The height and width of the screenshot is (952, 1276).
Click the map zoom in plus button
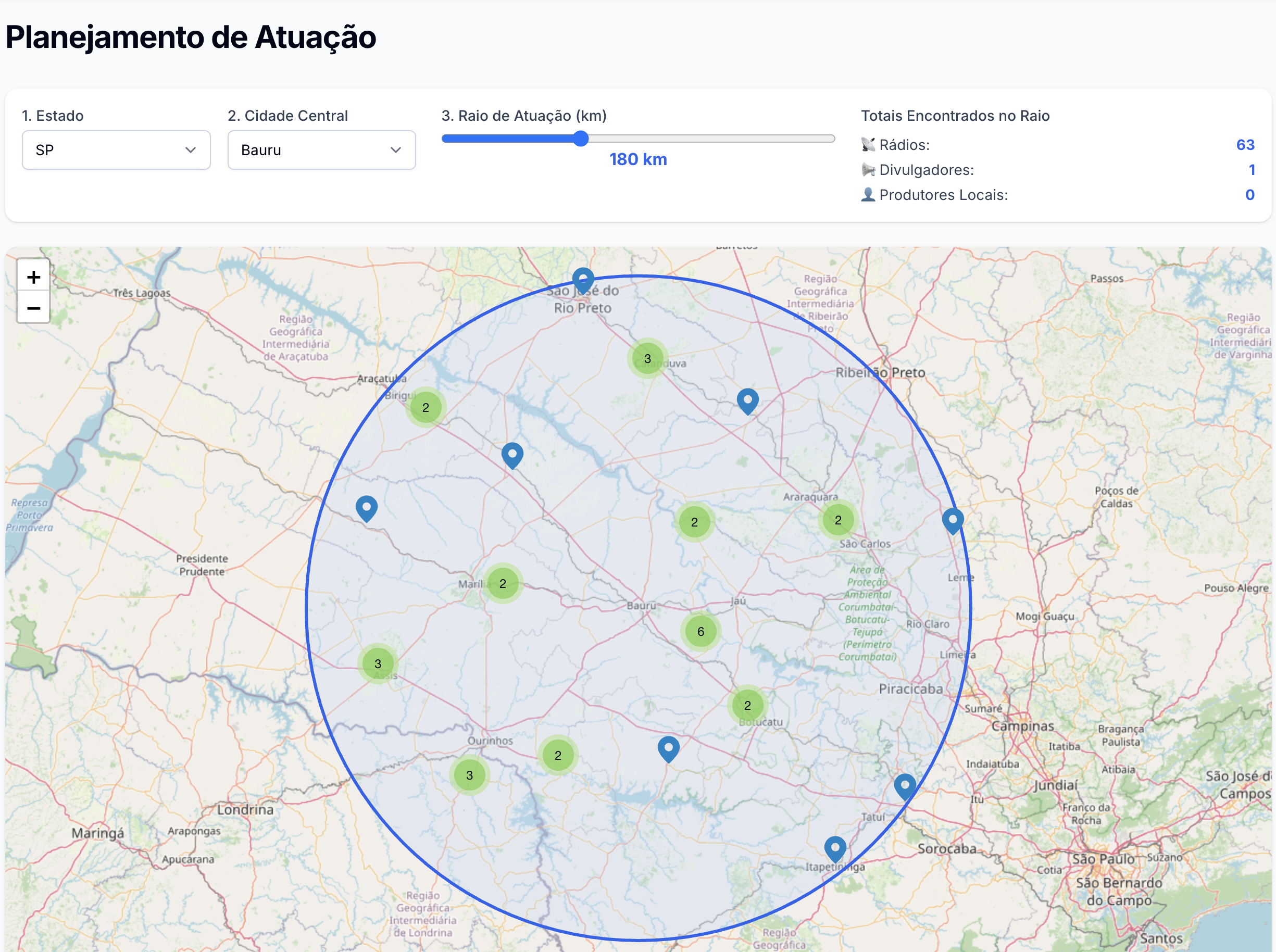coord(33,277)
